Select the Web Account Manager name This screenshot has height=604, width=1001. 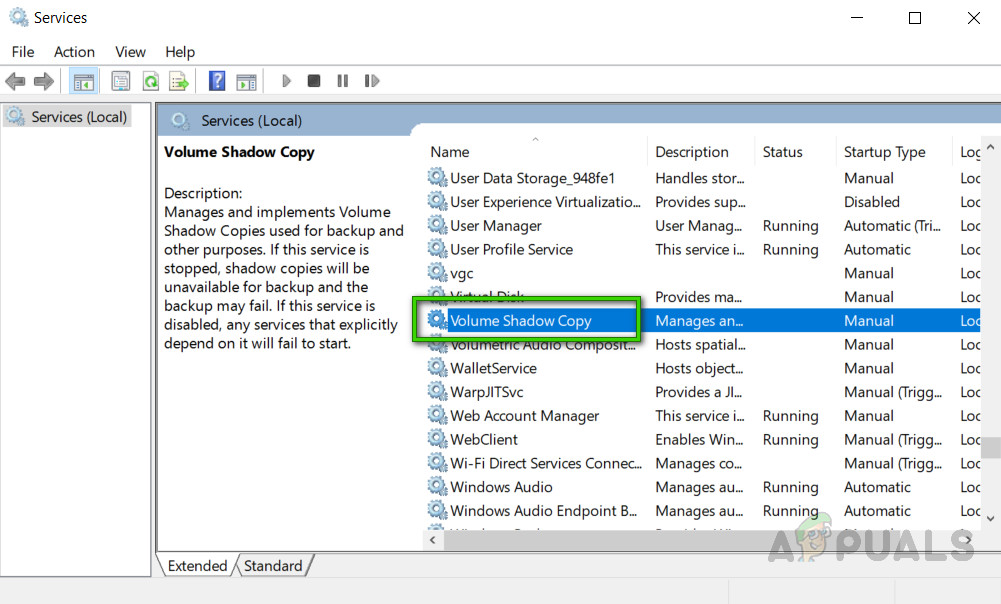coord(525,416)
